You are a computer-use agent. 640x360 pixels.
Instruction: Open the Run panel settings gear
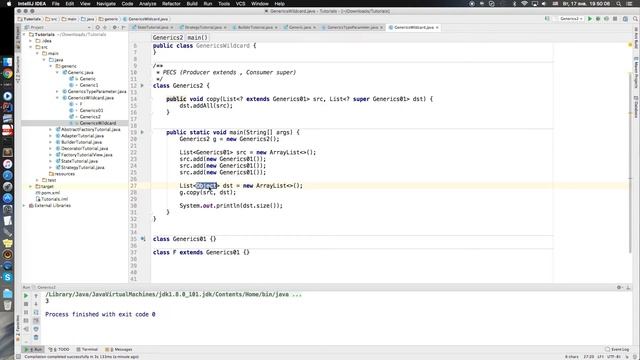coord(619,287)
